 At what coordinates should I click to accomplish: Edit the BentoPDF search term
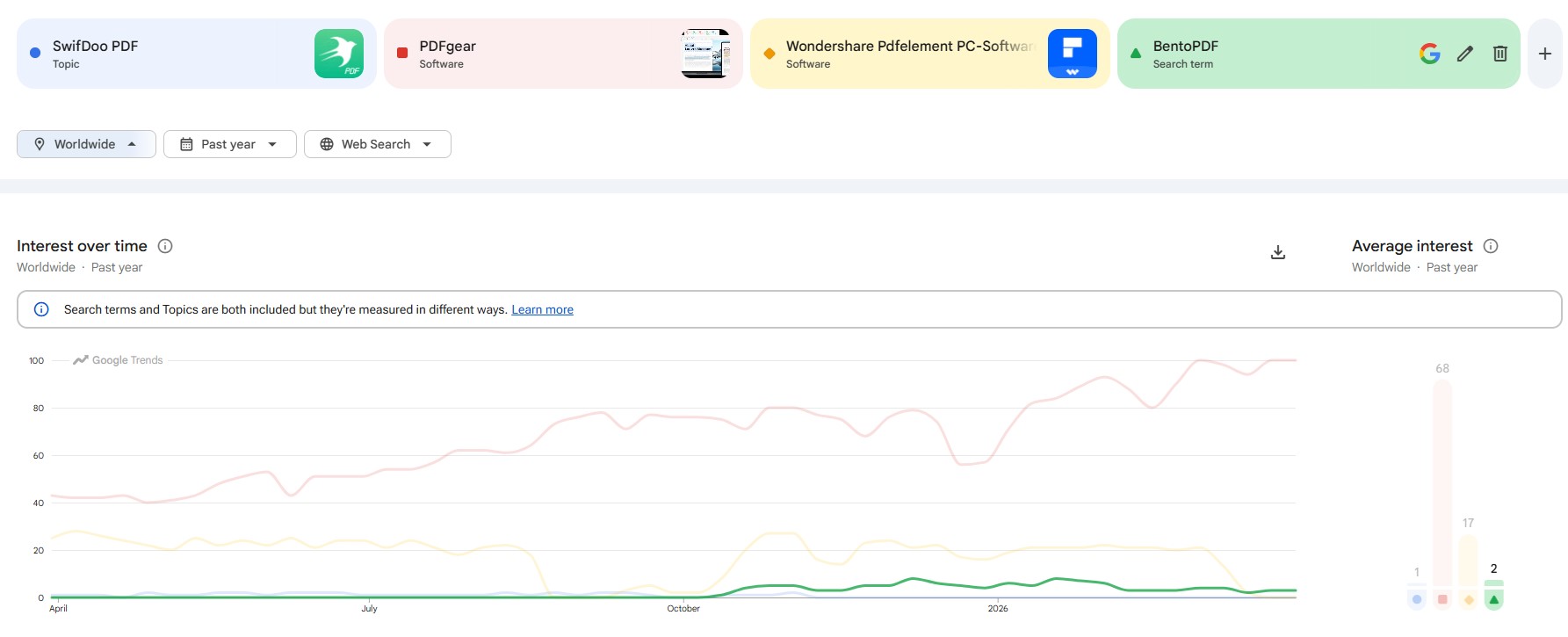coord(1464,54)
